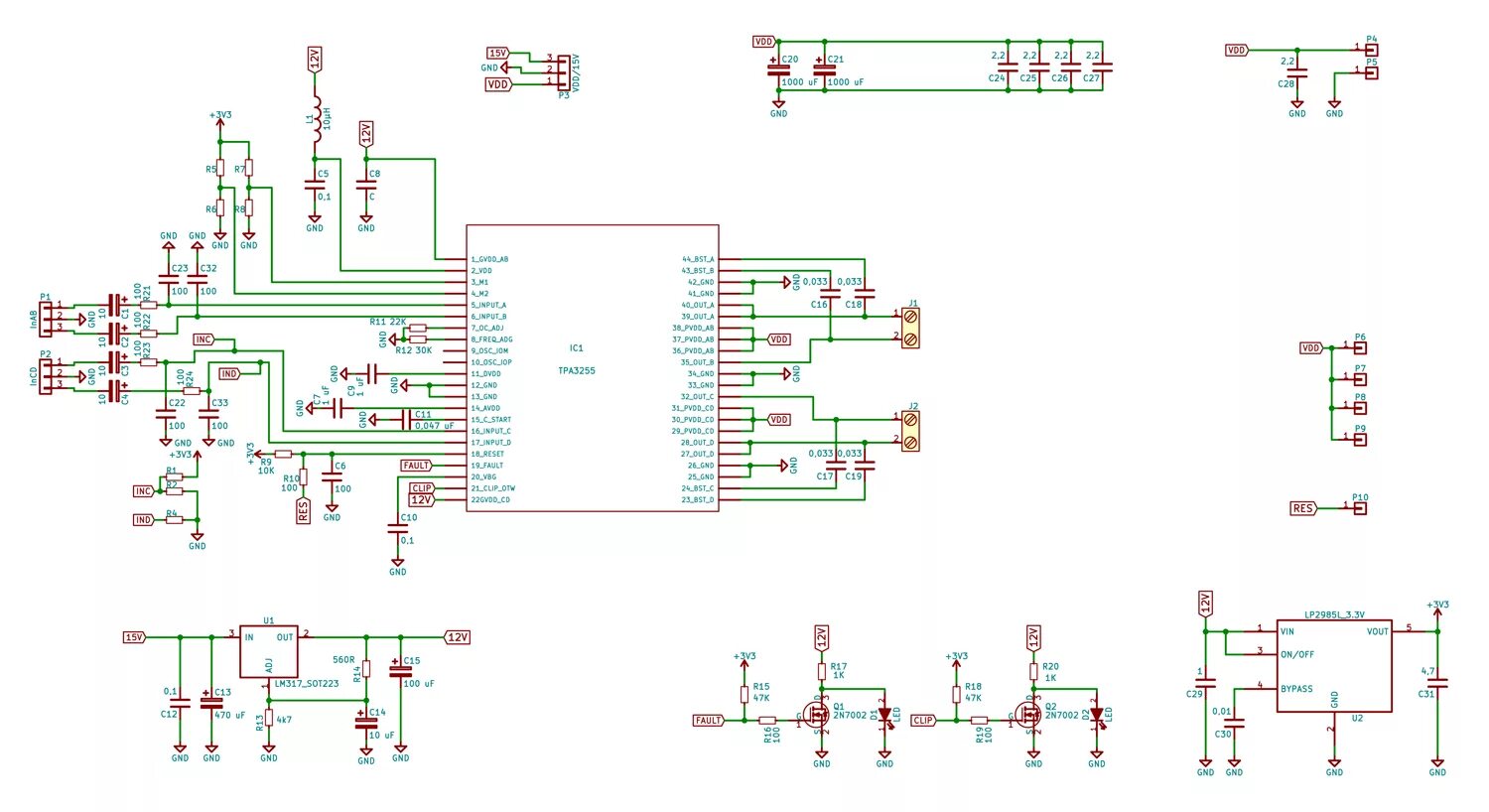Screen dimensions: 1489x812
Task: Click the 8_FREQ_ADG pin label
Action: (491, 339)
